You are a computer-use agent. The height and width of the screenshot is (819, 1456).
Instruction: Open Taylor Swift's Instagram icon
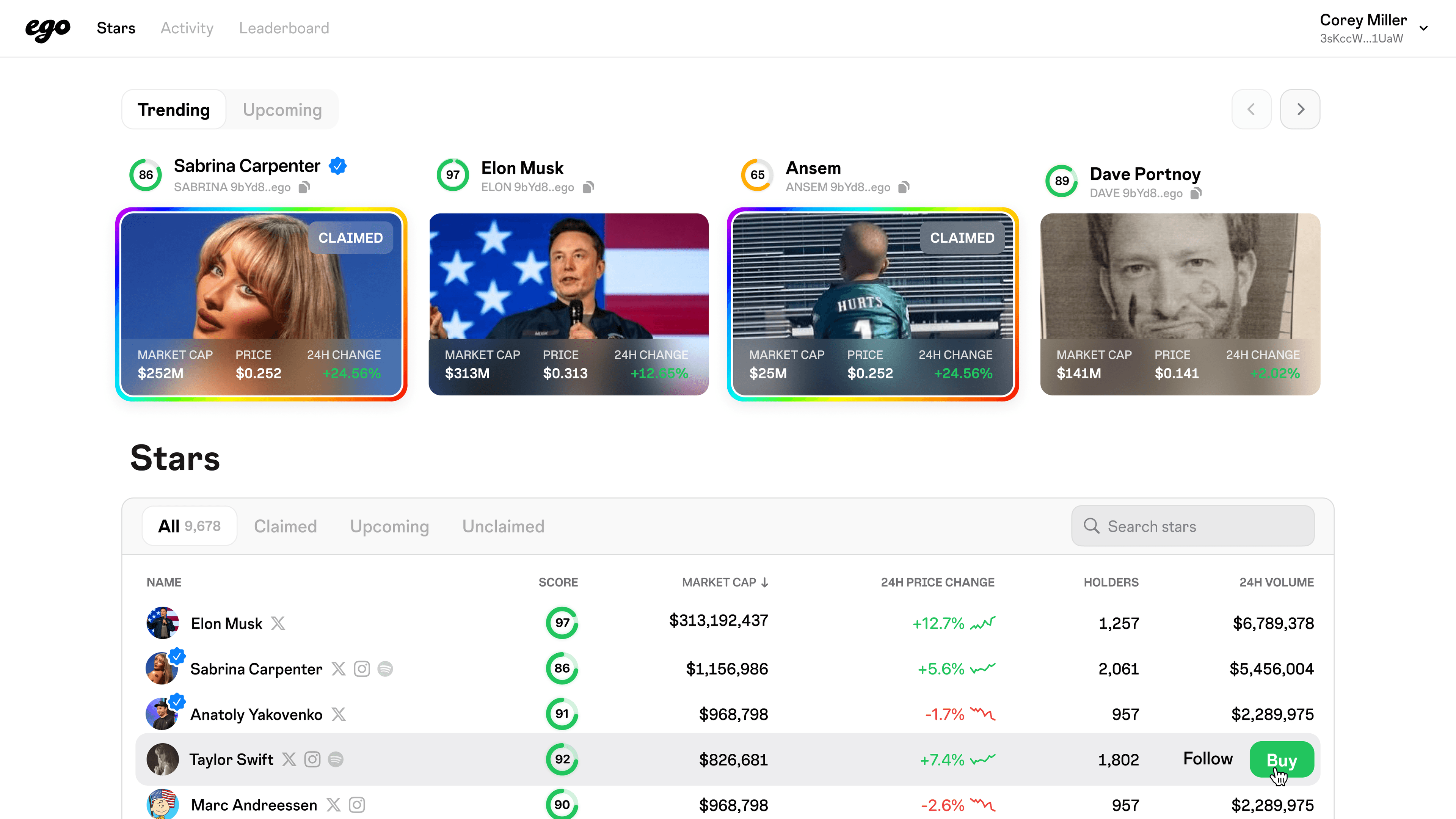click(x=312, y=759)
